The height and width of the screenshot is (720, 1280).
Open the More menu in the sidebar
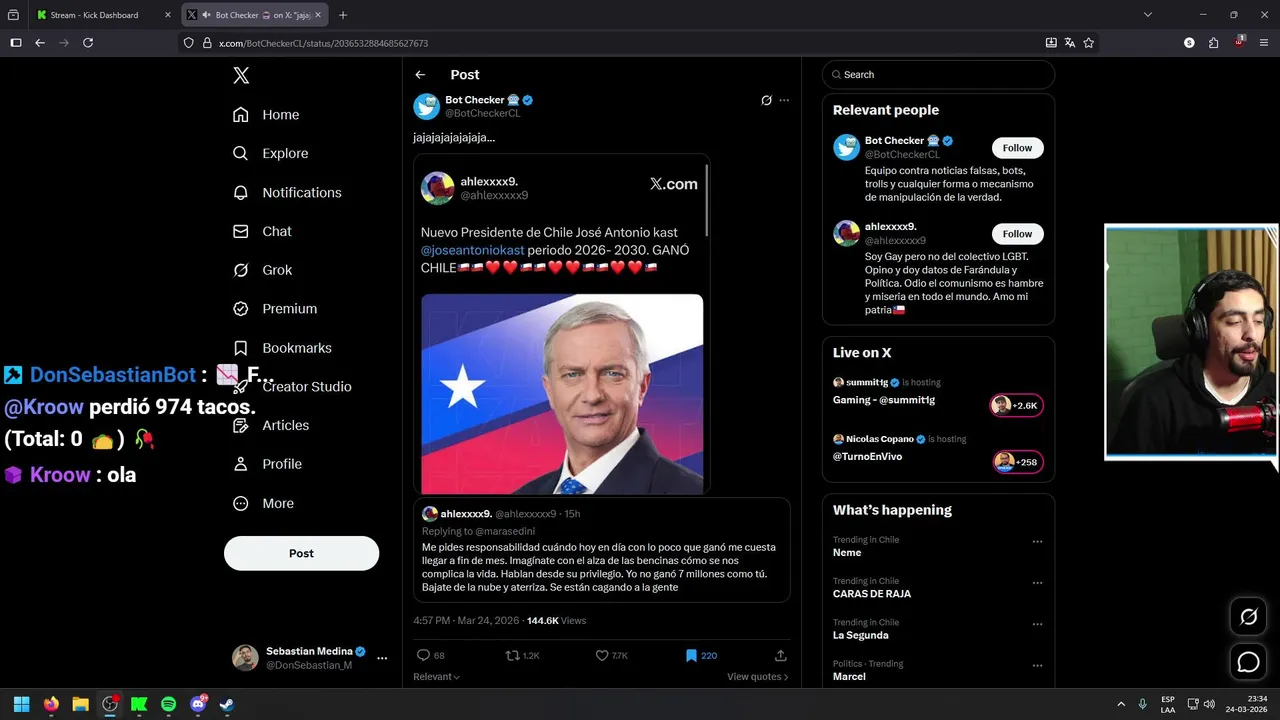tap(263, 503)
